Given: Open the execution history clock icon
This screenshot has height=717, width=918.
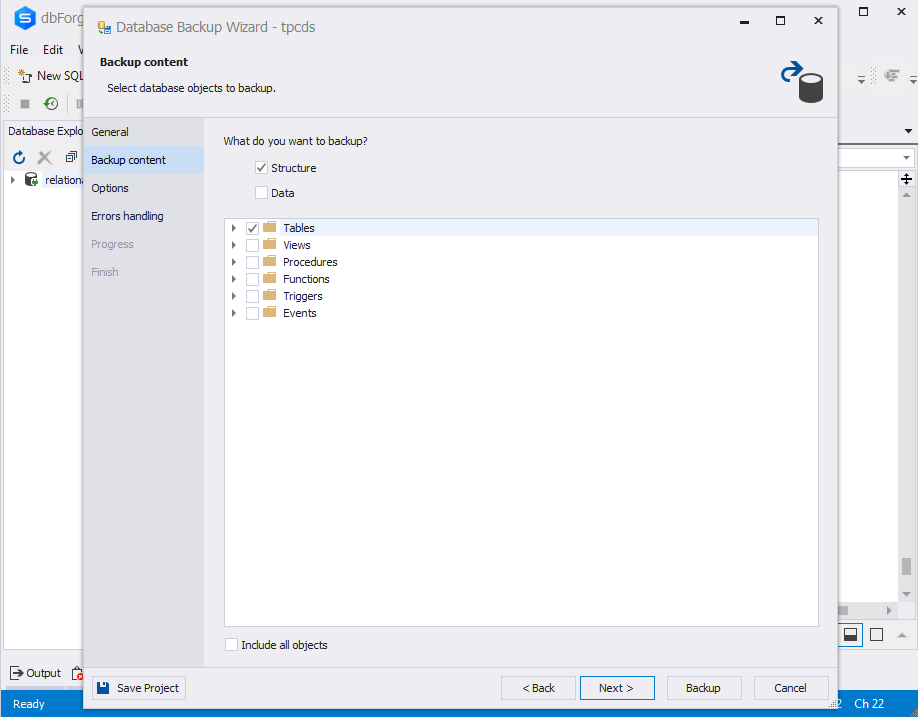Looking at the screenshot, I should click(51, 104).
